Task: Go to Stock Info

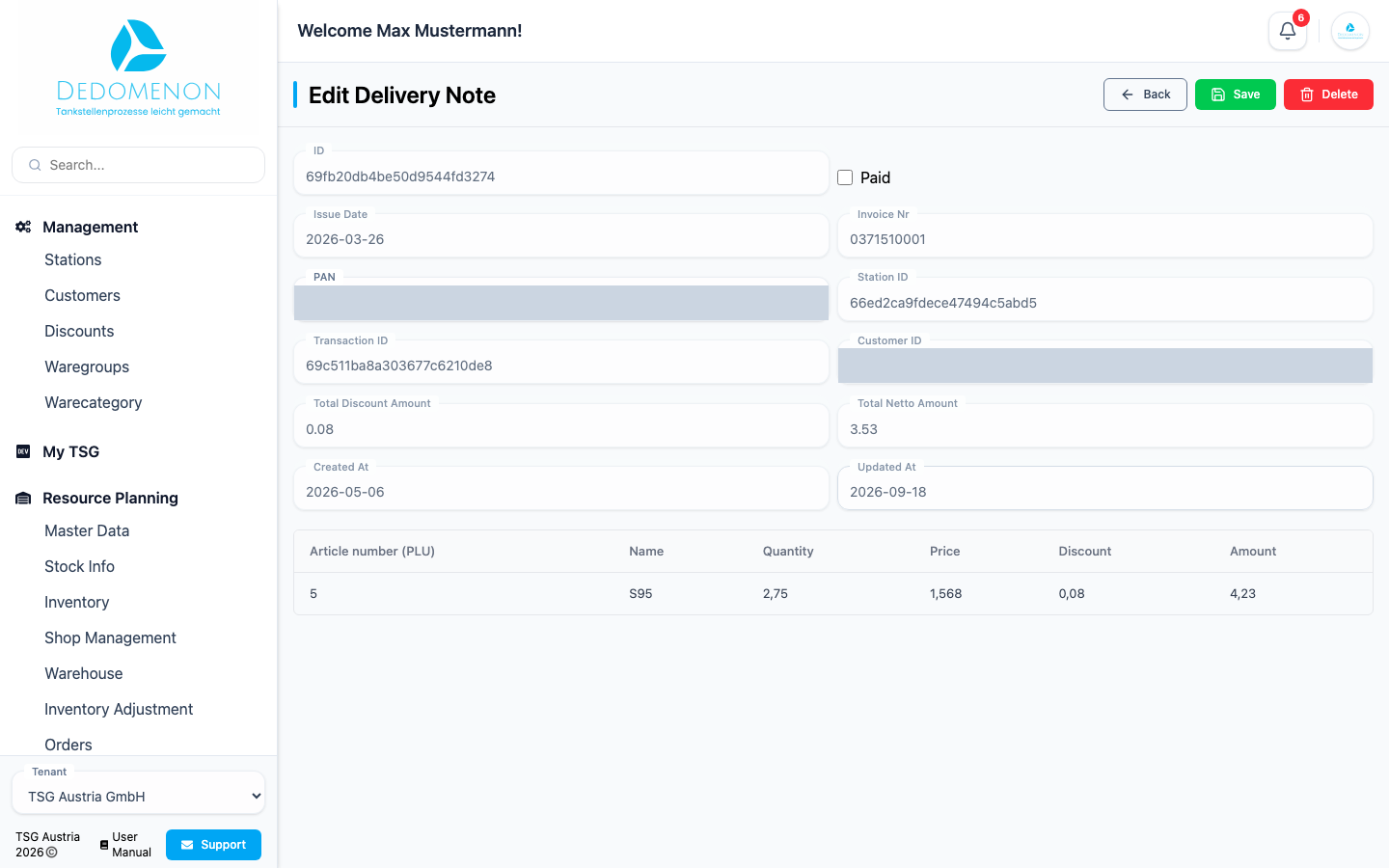Action: pos(80,566)
